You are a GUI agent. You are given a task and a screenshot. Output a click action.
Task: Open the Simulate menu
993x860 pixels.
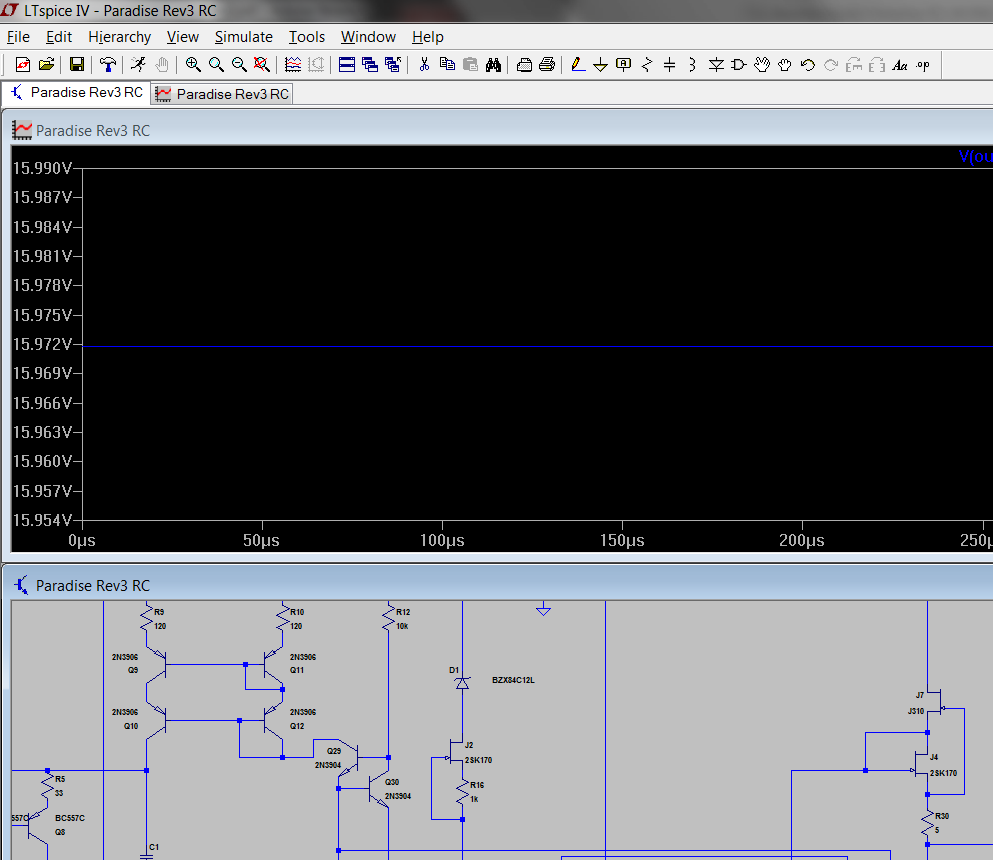(x=244, y=37)
